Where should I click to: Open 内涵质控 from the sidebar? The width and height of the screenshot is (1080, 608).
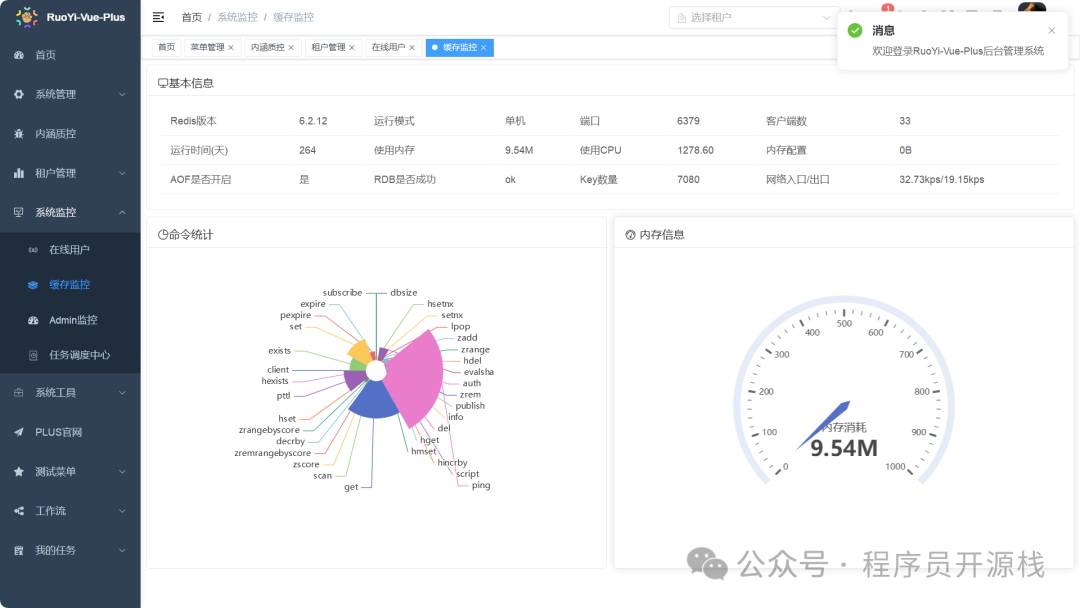(x=70, y=134)
